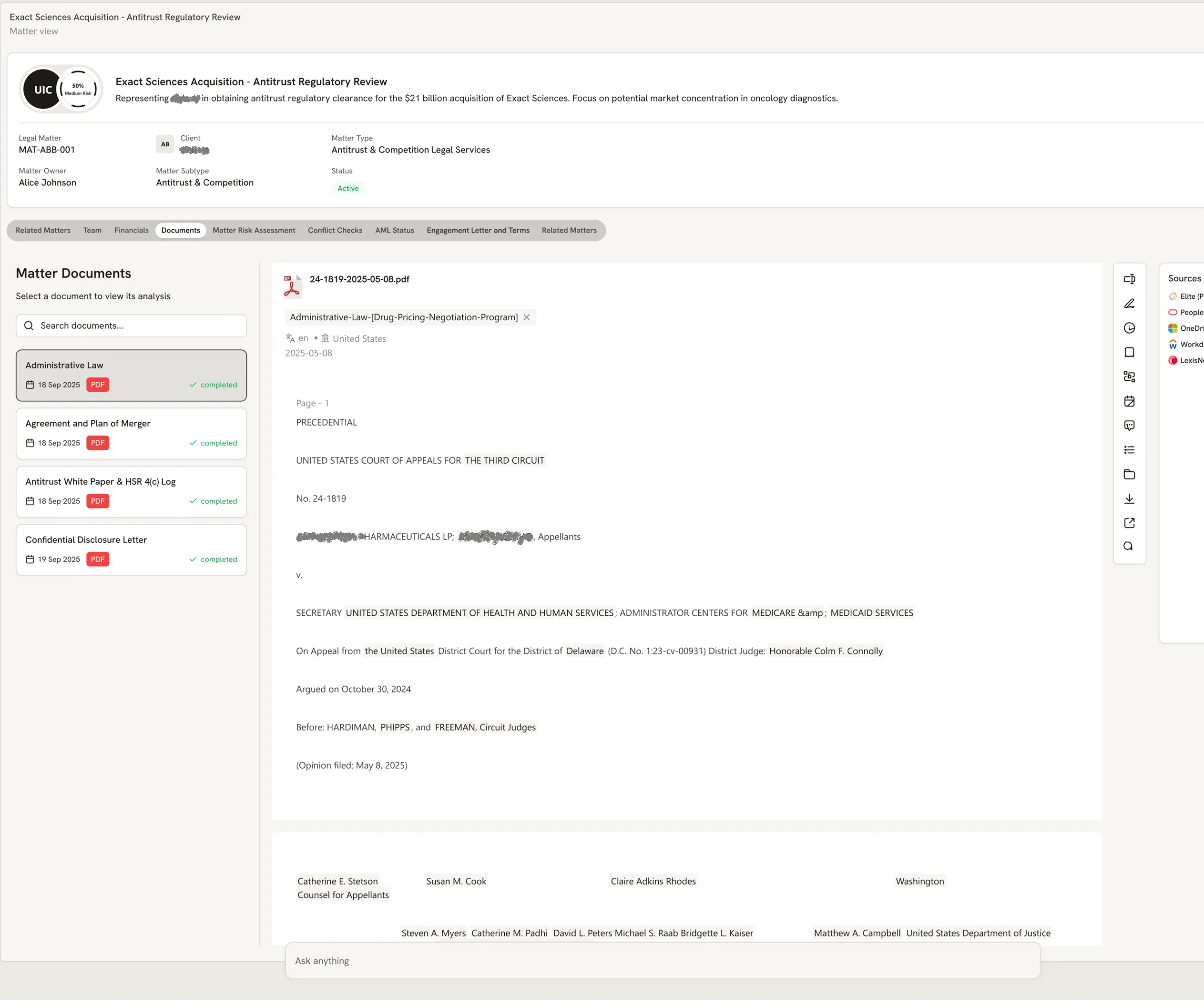Screen dimensions: 1204x1007
Task: Click the scan entity extraction icon
Action: click(x=1129, y=376)
